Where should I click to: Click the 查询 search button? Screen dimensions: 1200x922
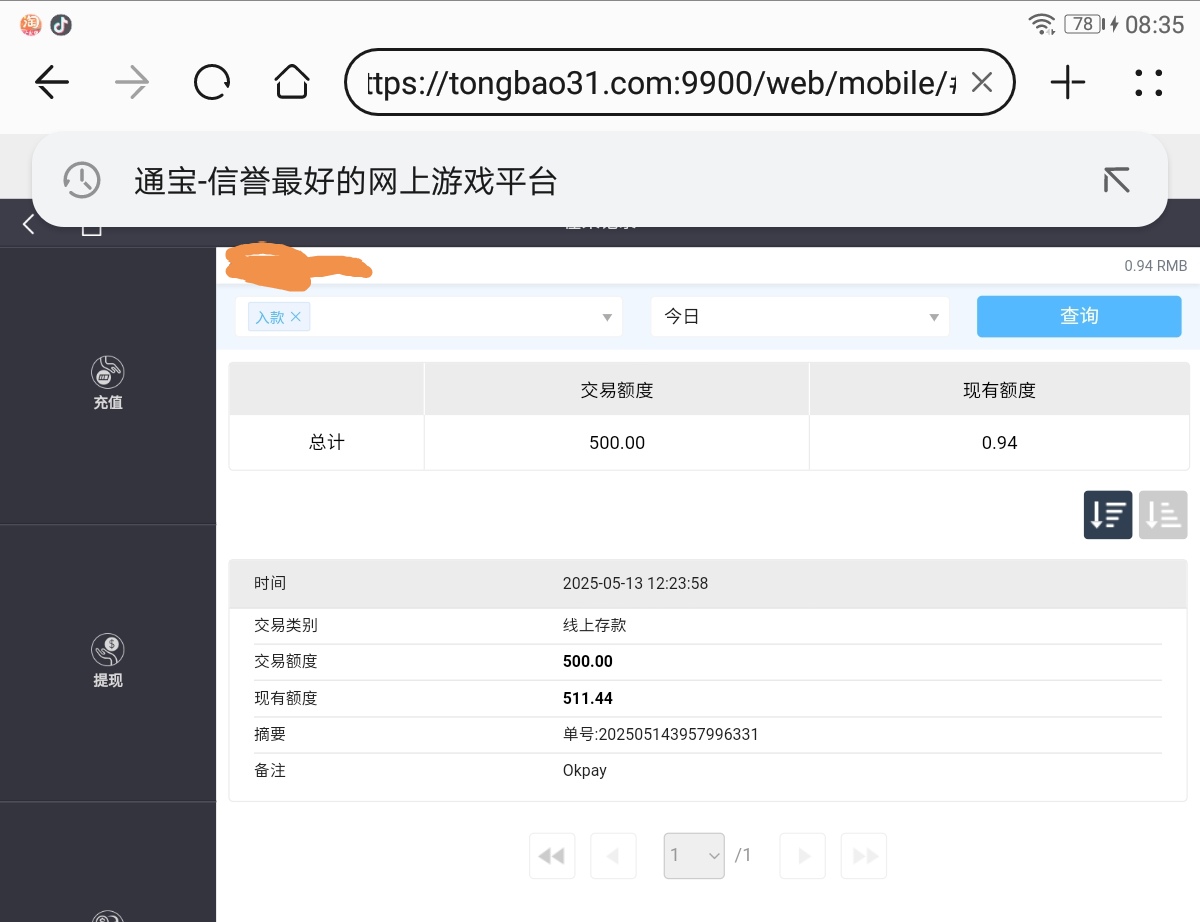click(x=1079, y=316)
